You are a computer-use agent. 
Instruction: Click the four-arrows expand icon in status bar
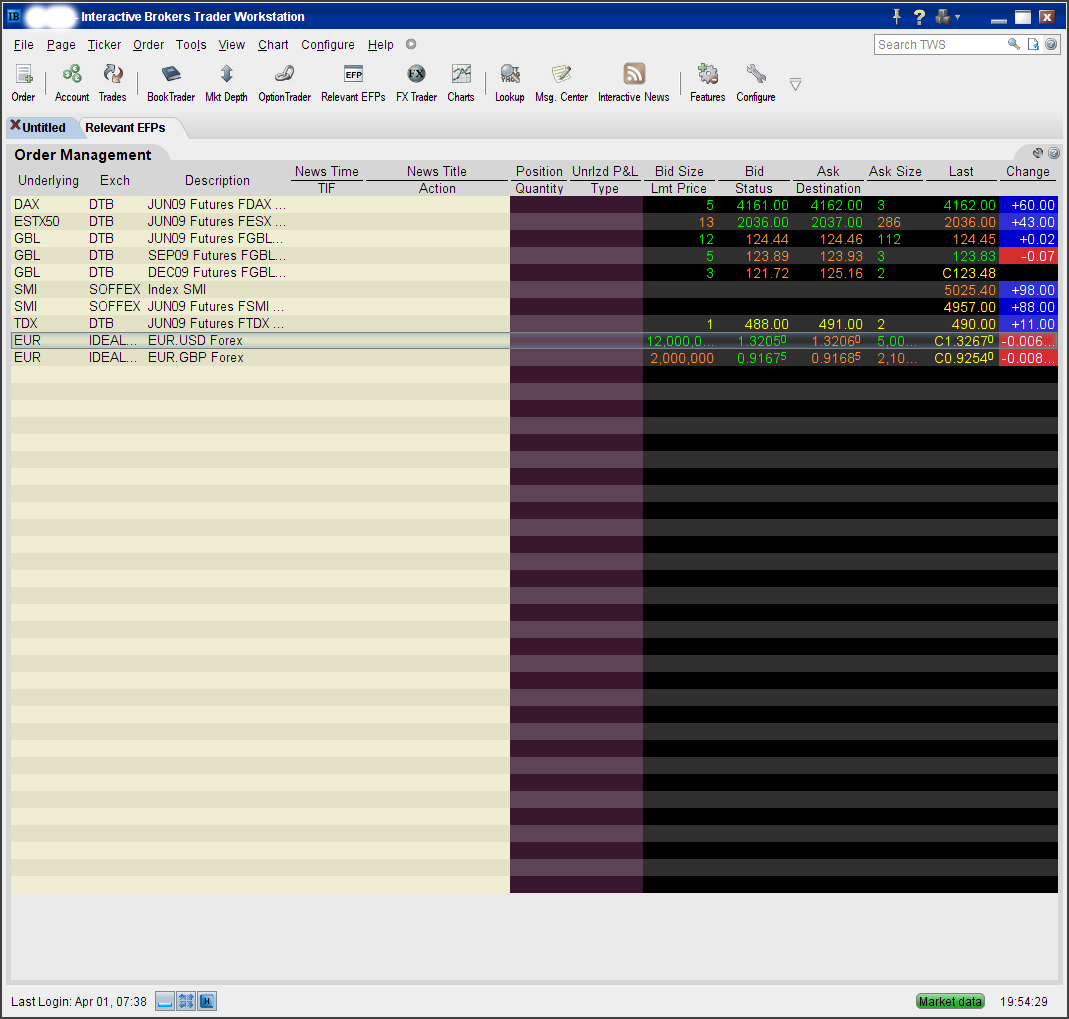click(x=185, y=1001)
